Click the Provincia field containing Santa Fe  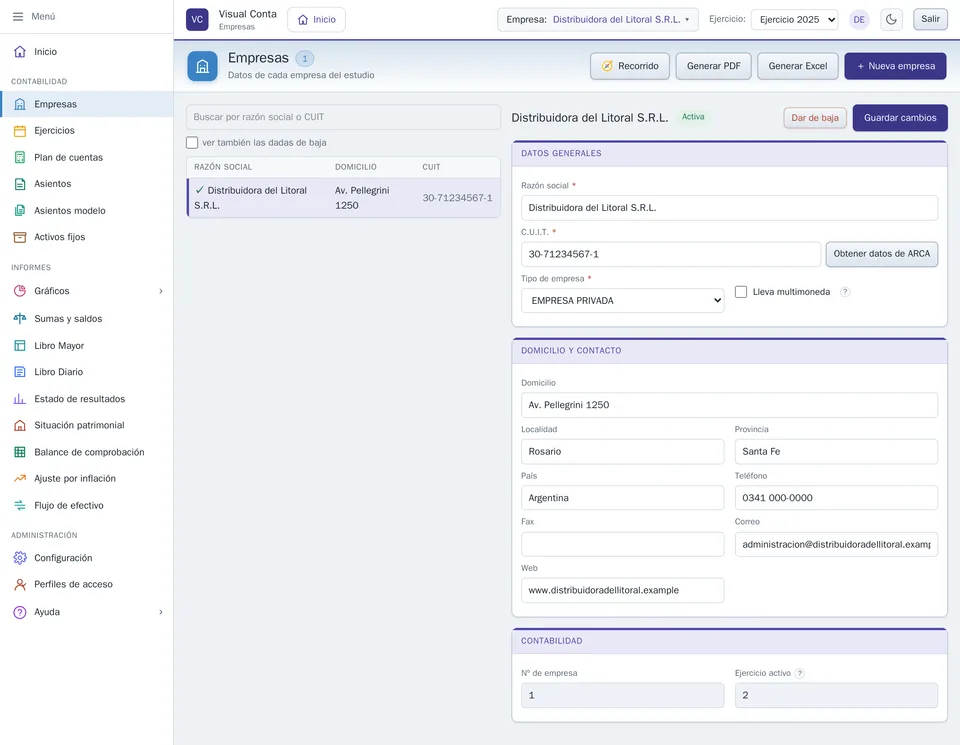point(836,451)
